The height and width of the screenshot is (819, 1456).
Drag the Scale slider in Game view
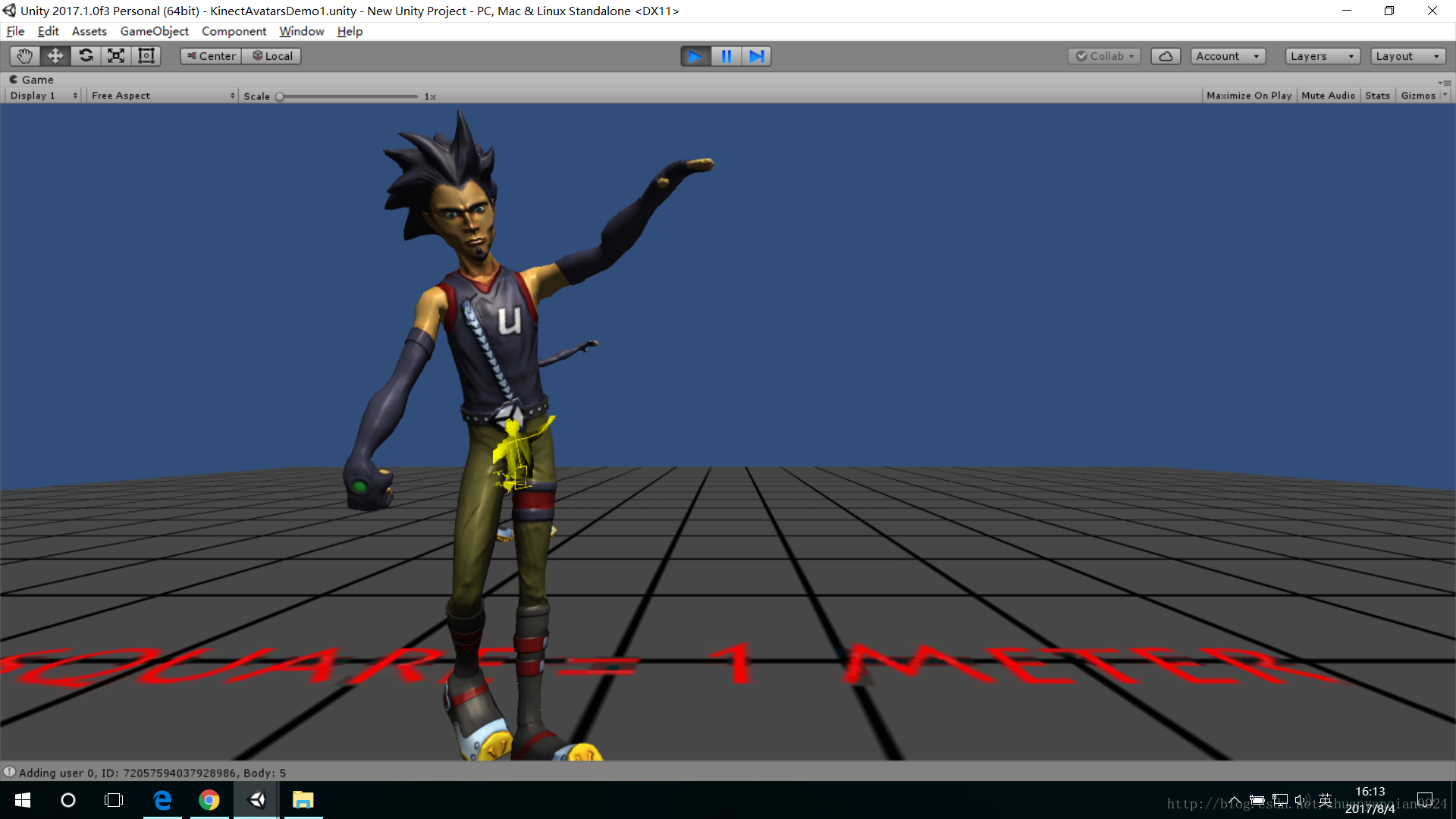tap(280, 95)
